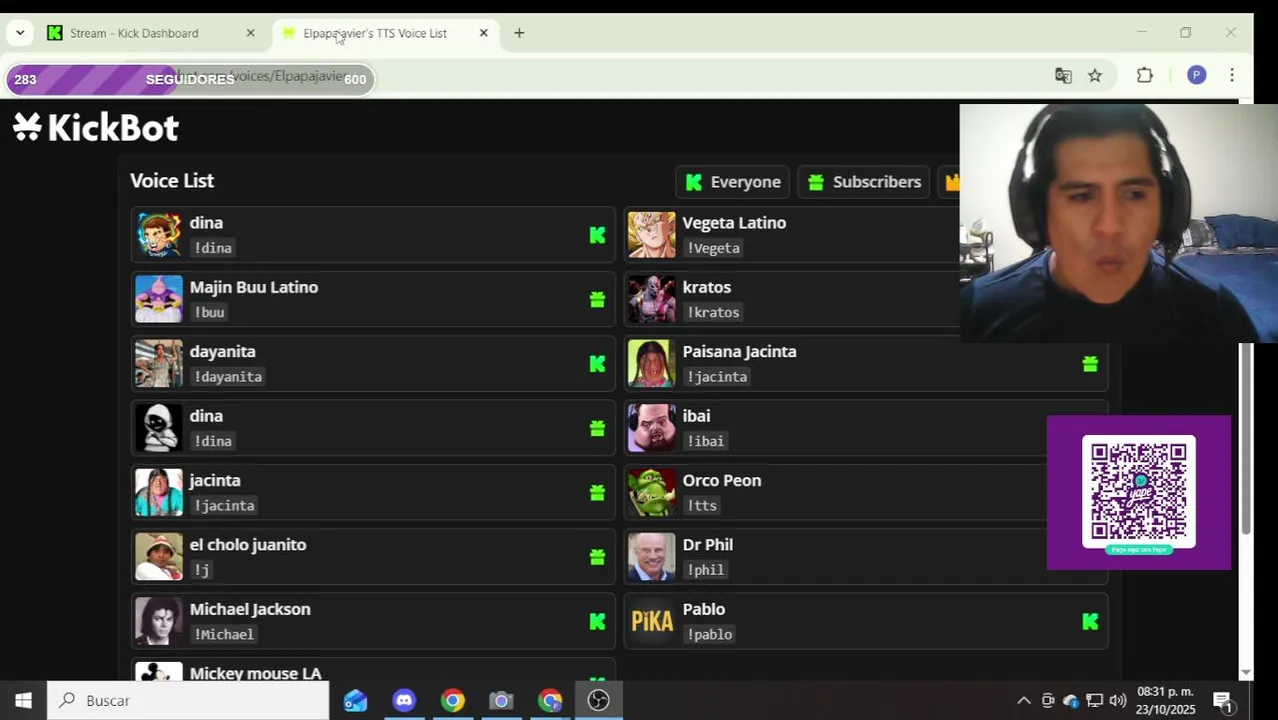Click the !Michael command tag

point(224,634)
